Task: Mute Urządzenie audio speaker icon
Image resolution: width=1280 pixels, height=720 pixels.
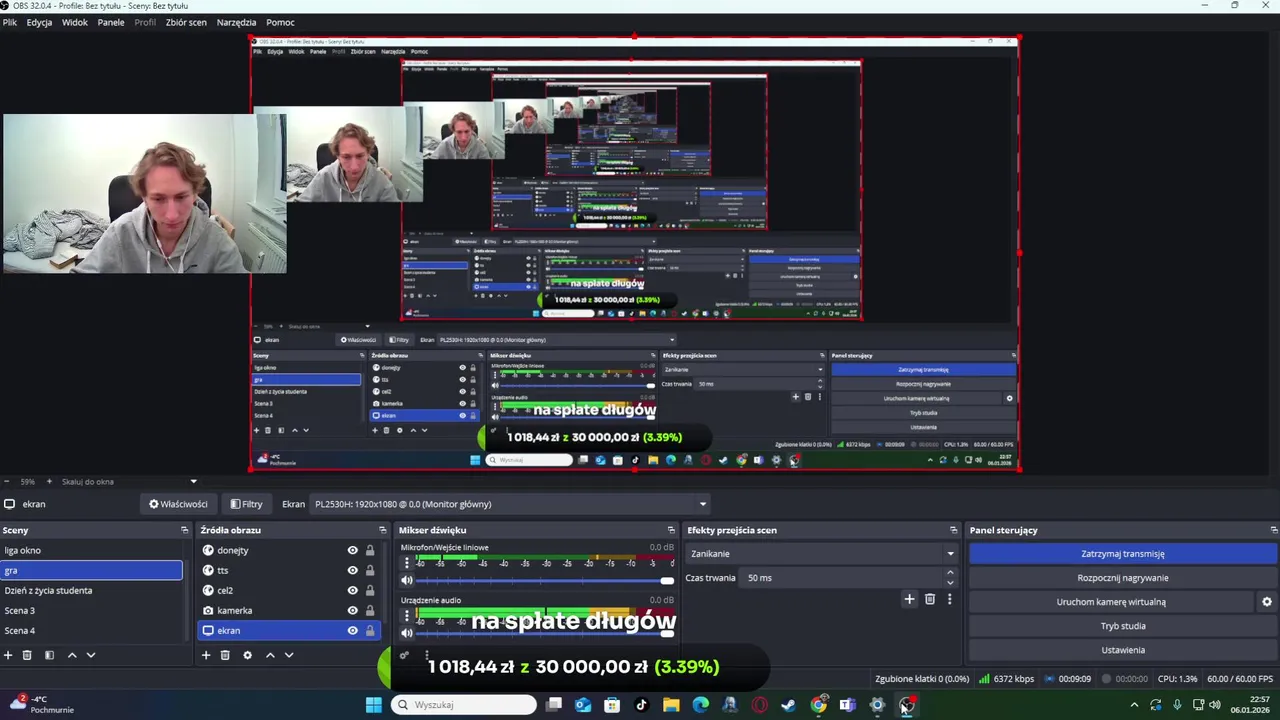Action: point(407,633)
